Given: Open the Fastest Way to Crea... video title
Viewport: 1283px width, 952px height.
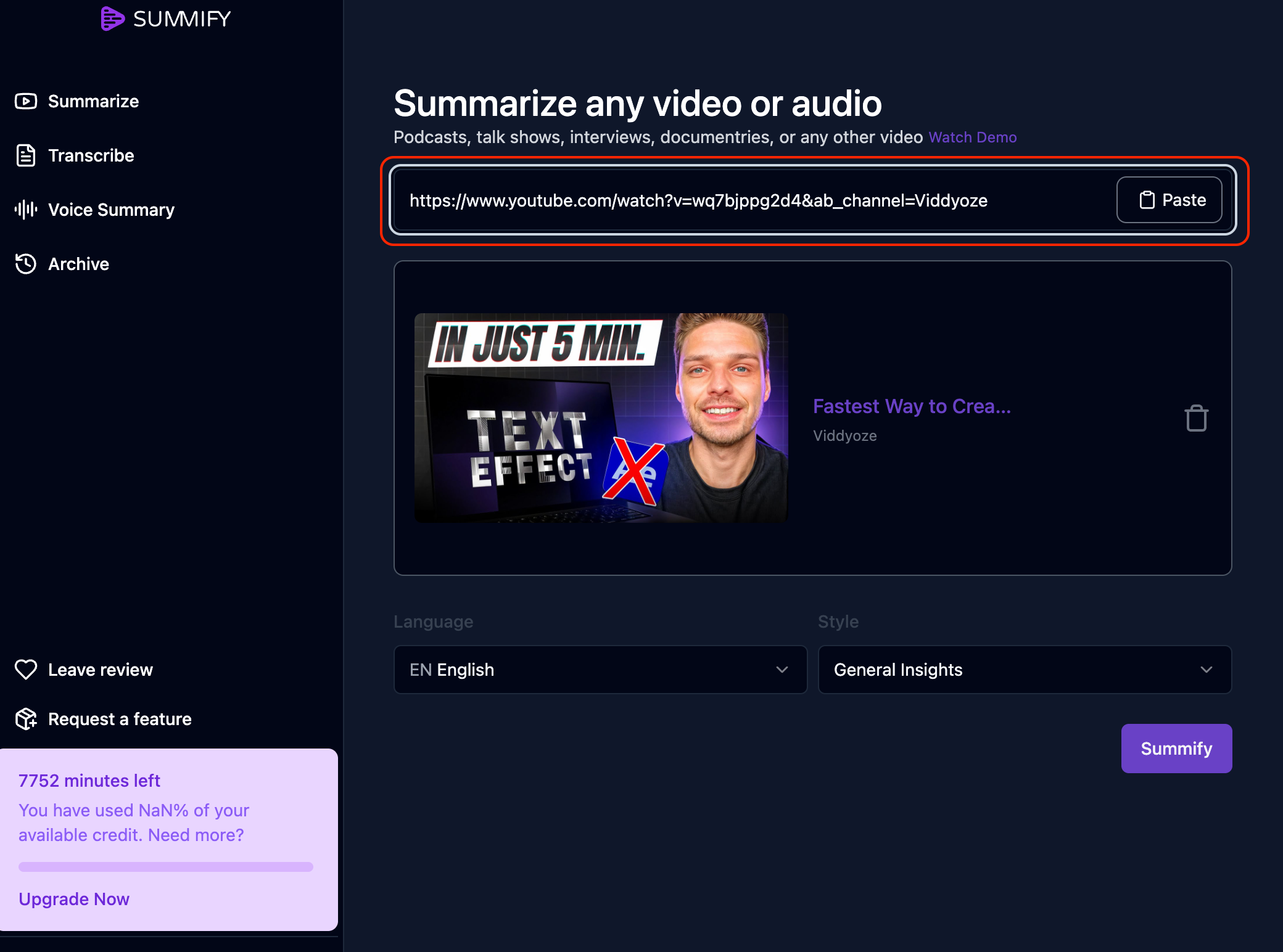Looking at the screenshot, I should pyautogui.click(x=912, y=406).
